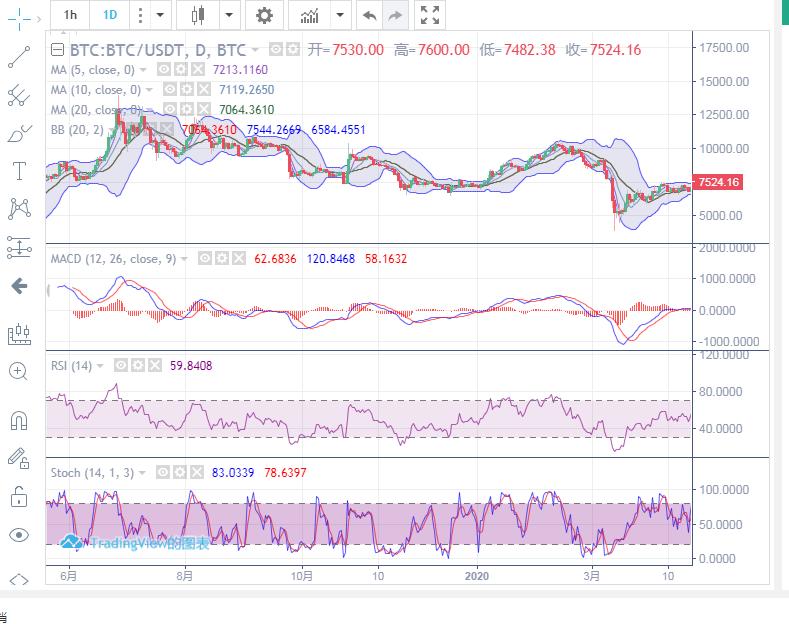The height and width of the screenshot is (624, 789).
Task: Select the trend line drawing tool
Action: point(18,57)
